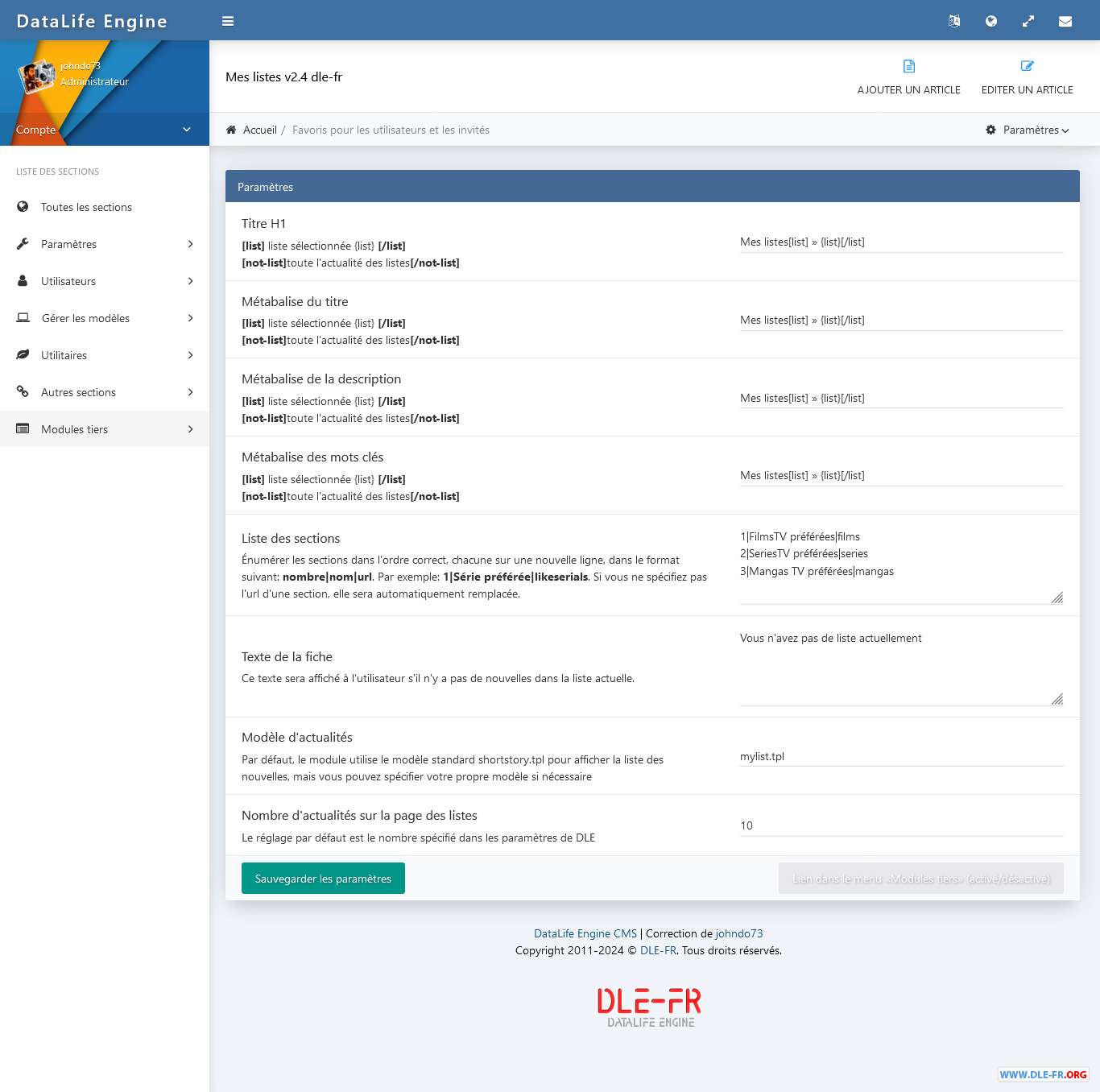
Task: Expand Paramètres sidebar section chevron
Action: (191, 244)
